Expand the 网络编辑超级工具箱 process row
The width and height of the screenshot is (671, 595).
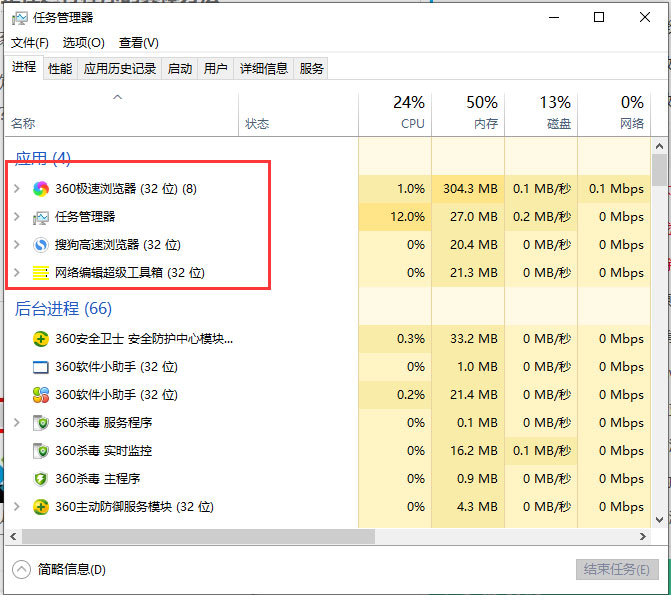17,273
